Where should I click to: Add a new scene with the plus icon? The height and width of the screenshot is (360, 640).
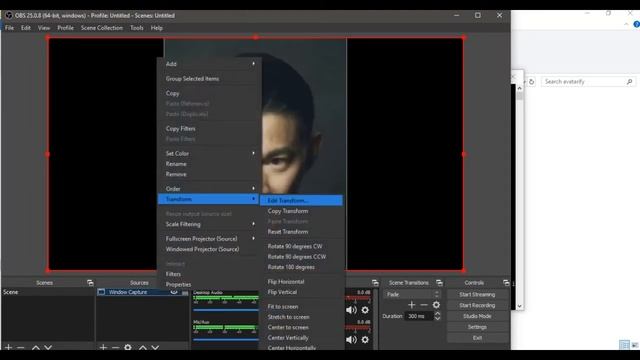pos(8,347)
